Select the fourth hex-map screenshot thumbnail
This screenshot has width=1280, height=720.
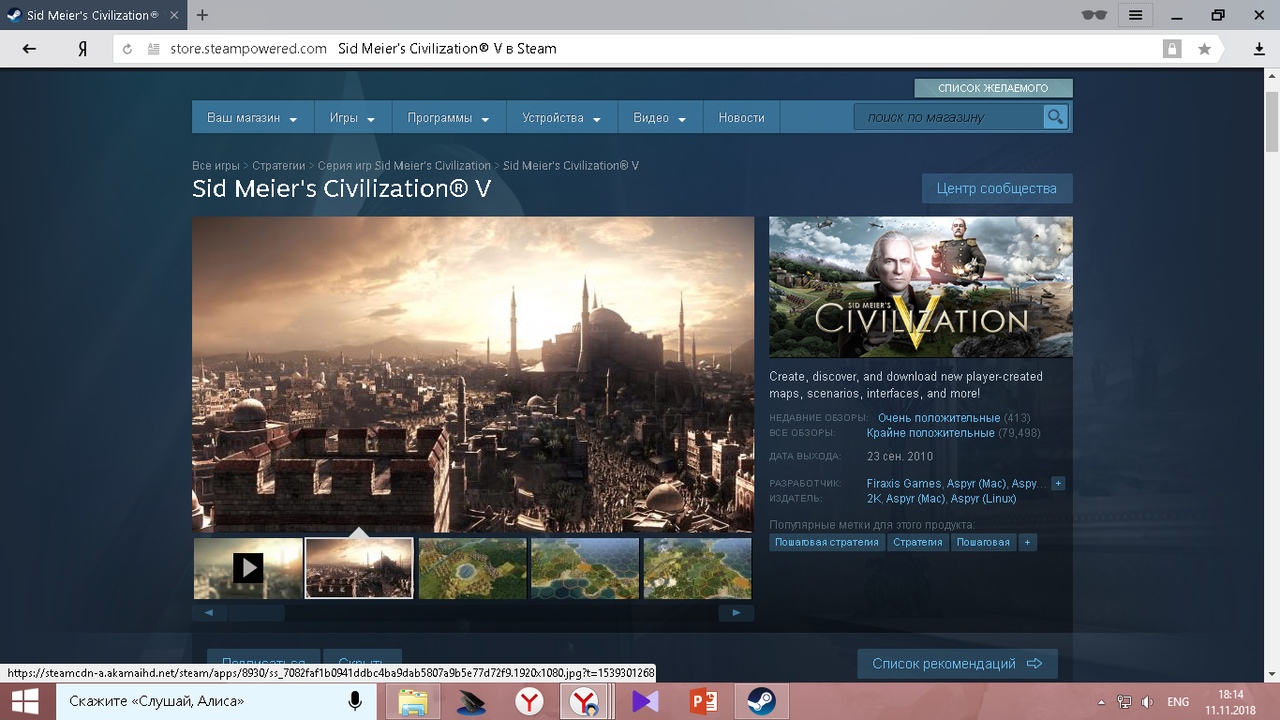(585, 568)
